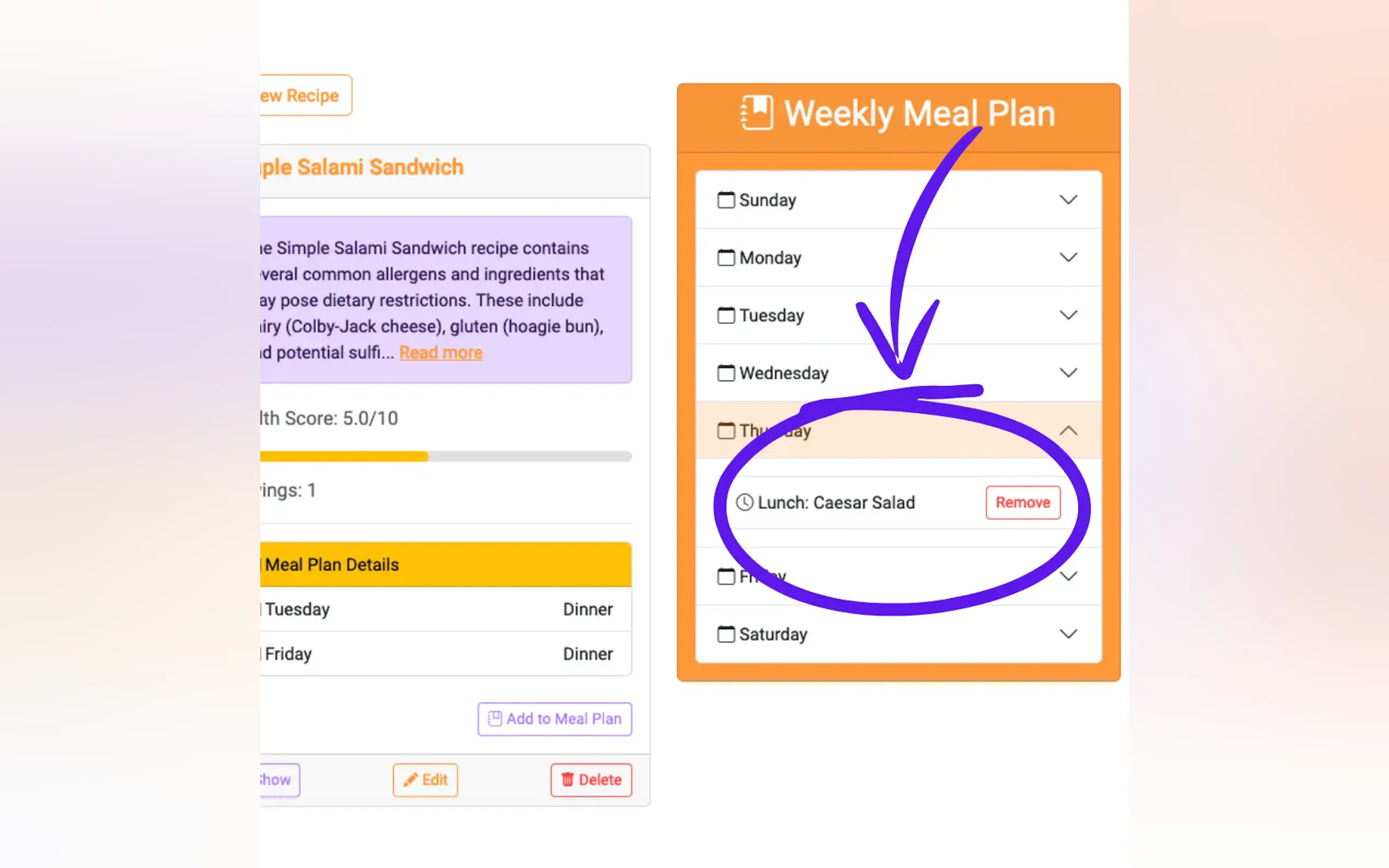This screenshot has height=868, width=1389.
Task: Open the Read more link
Action: coord(440,353)
